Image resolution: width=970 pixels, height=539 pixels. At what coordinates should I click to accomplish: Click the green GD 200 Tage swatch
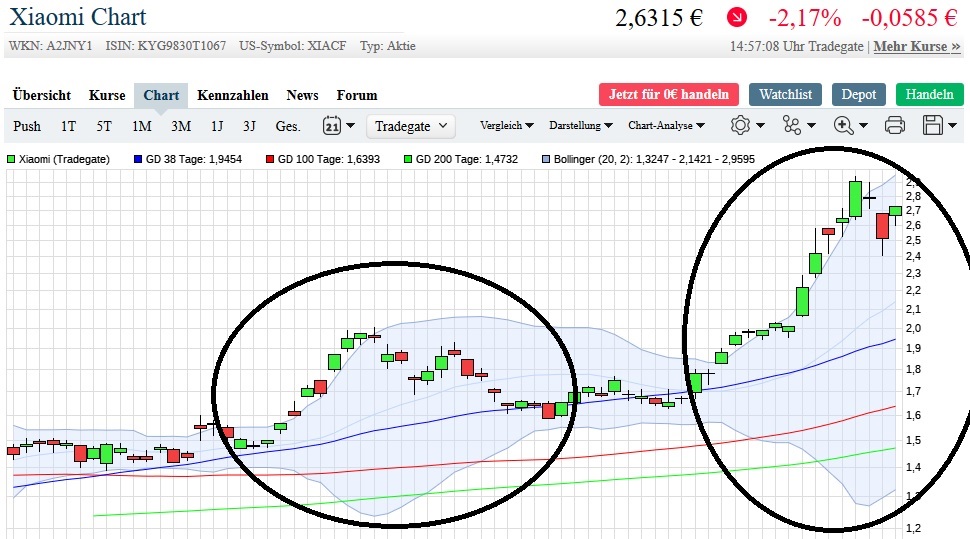[408, 159]
